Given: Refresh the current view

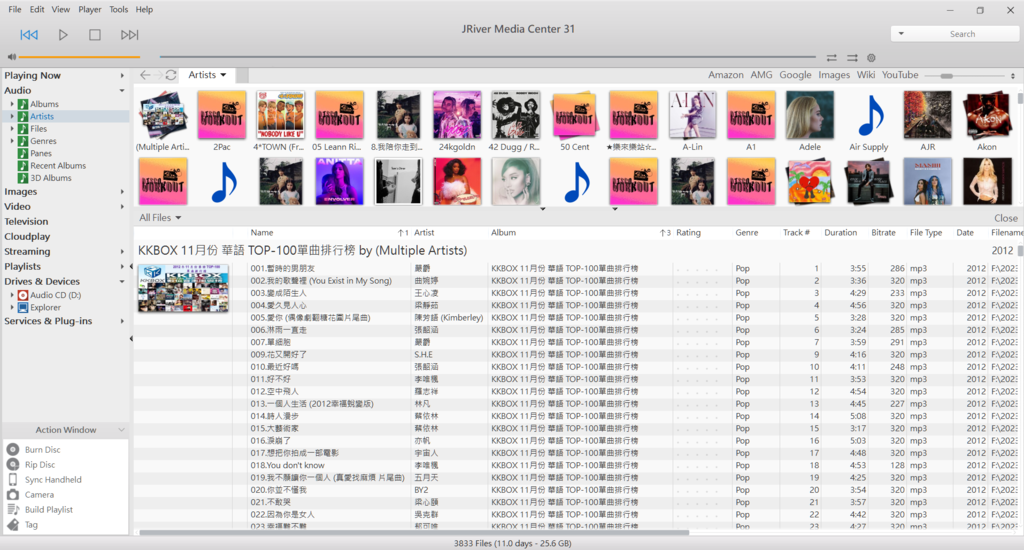Looking at the screenshot, I should tap(171, 75).
